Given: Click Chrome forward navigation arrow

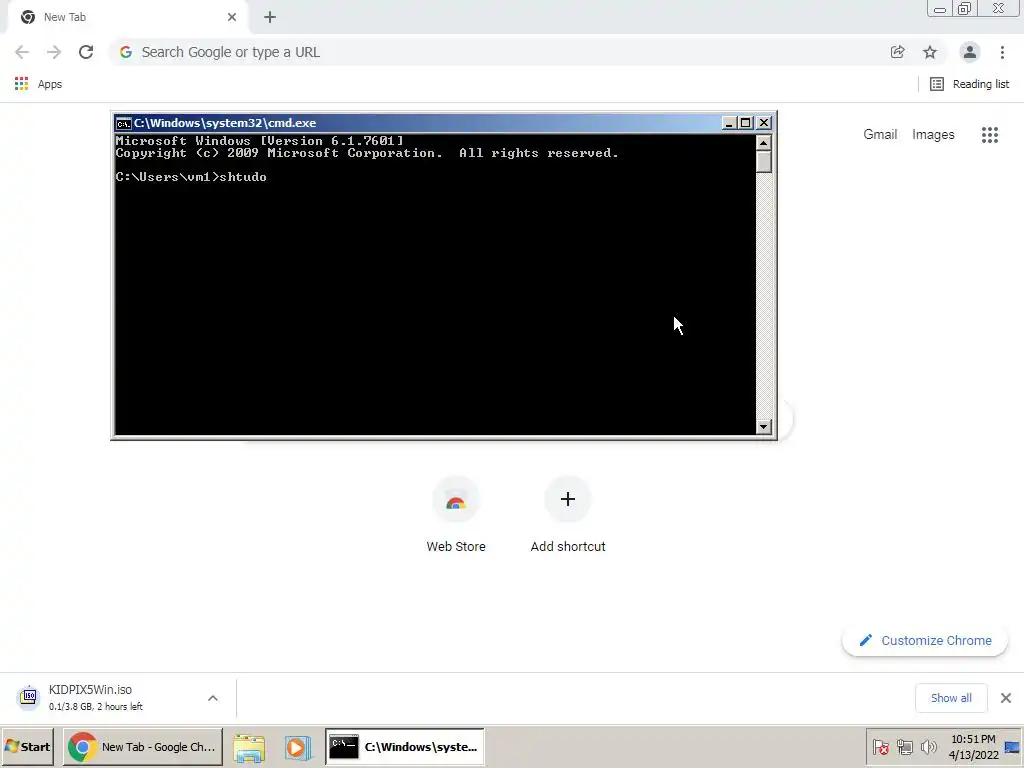Looking at the screenshot, I should click(x=54, y=52).
